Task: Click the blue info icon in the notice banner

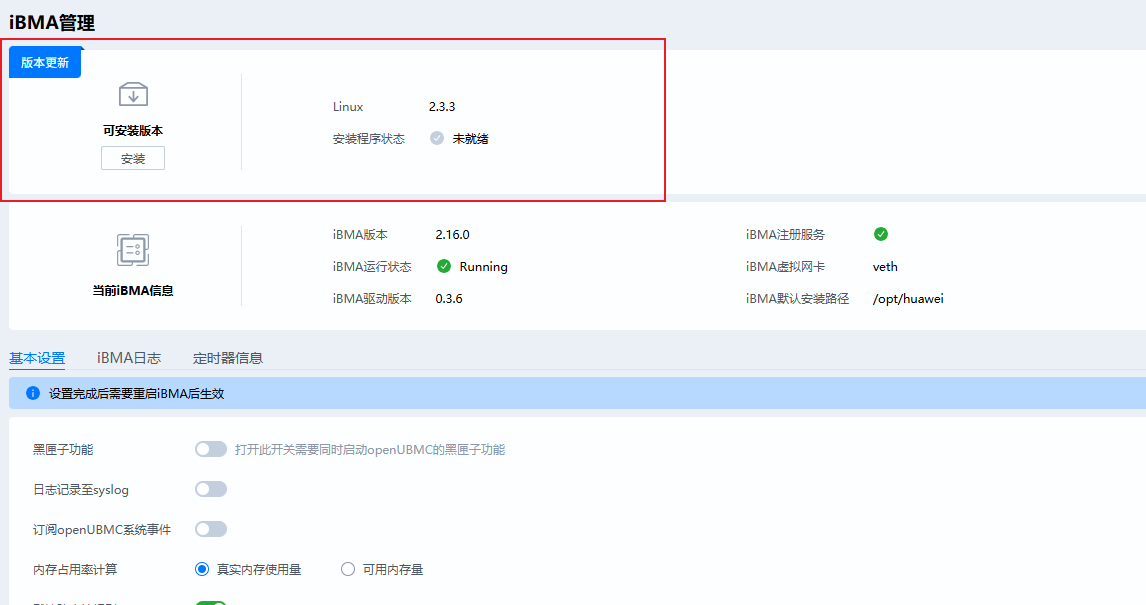Action: click(x=32, y=394)
